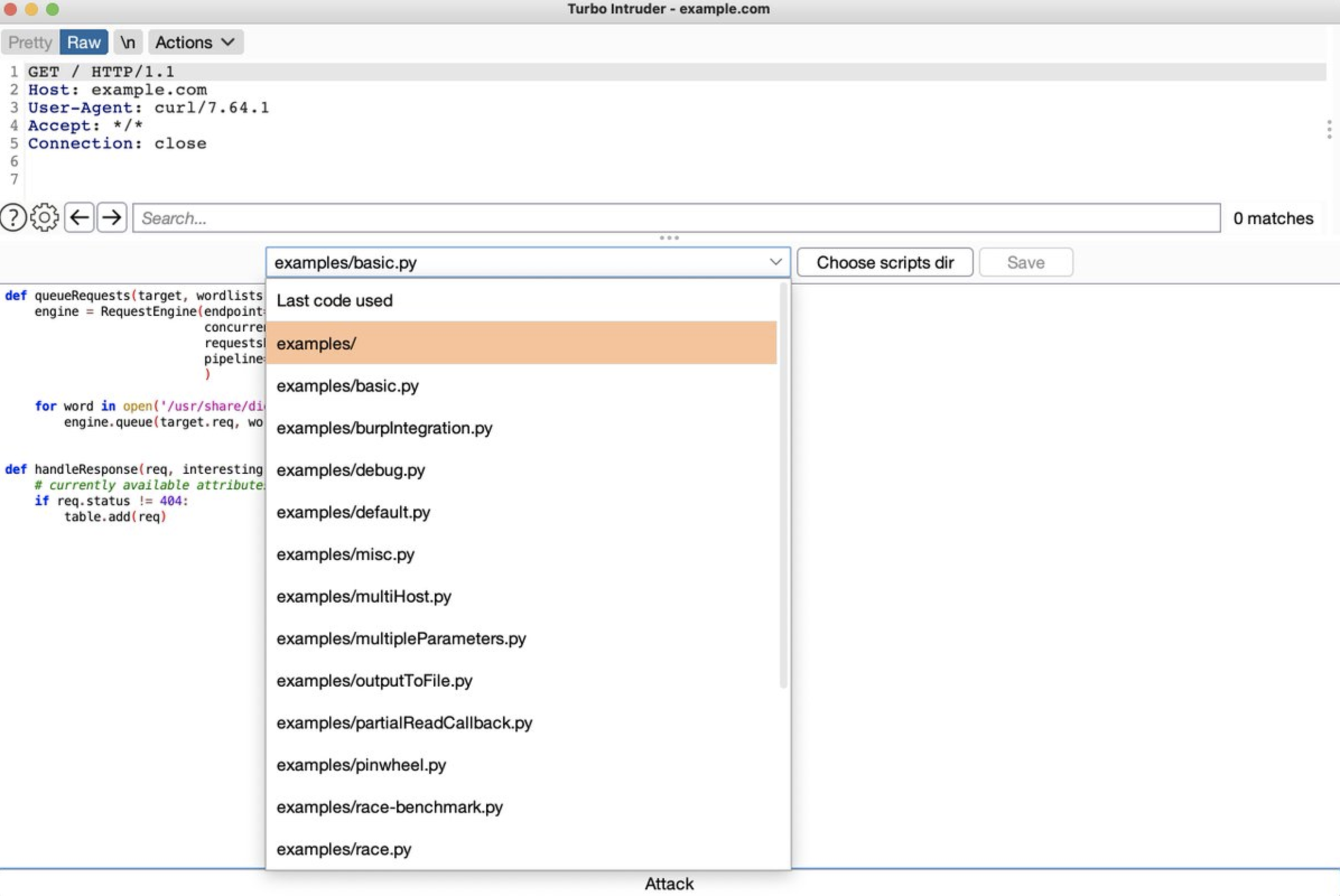Choose examples/race.py script entry

tap(343, 849)
